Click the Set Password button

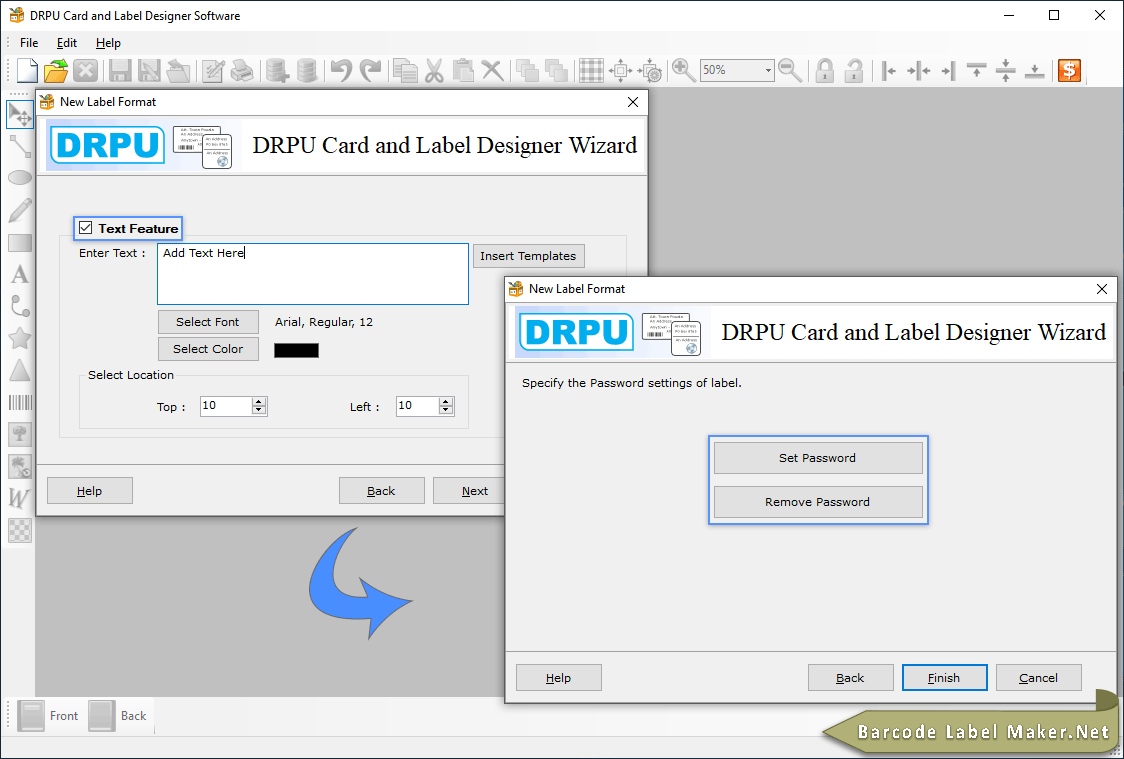tap(818, 458)
